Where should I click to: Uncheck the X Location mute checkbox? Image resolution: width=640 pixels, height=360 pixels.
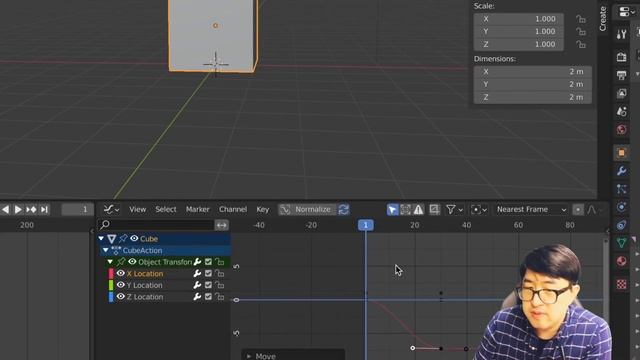coord(208,273)
